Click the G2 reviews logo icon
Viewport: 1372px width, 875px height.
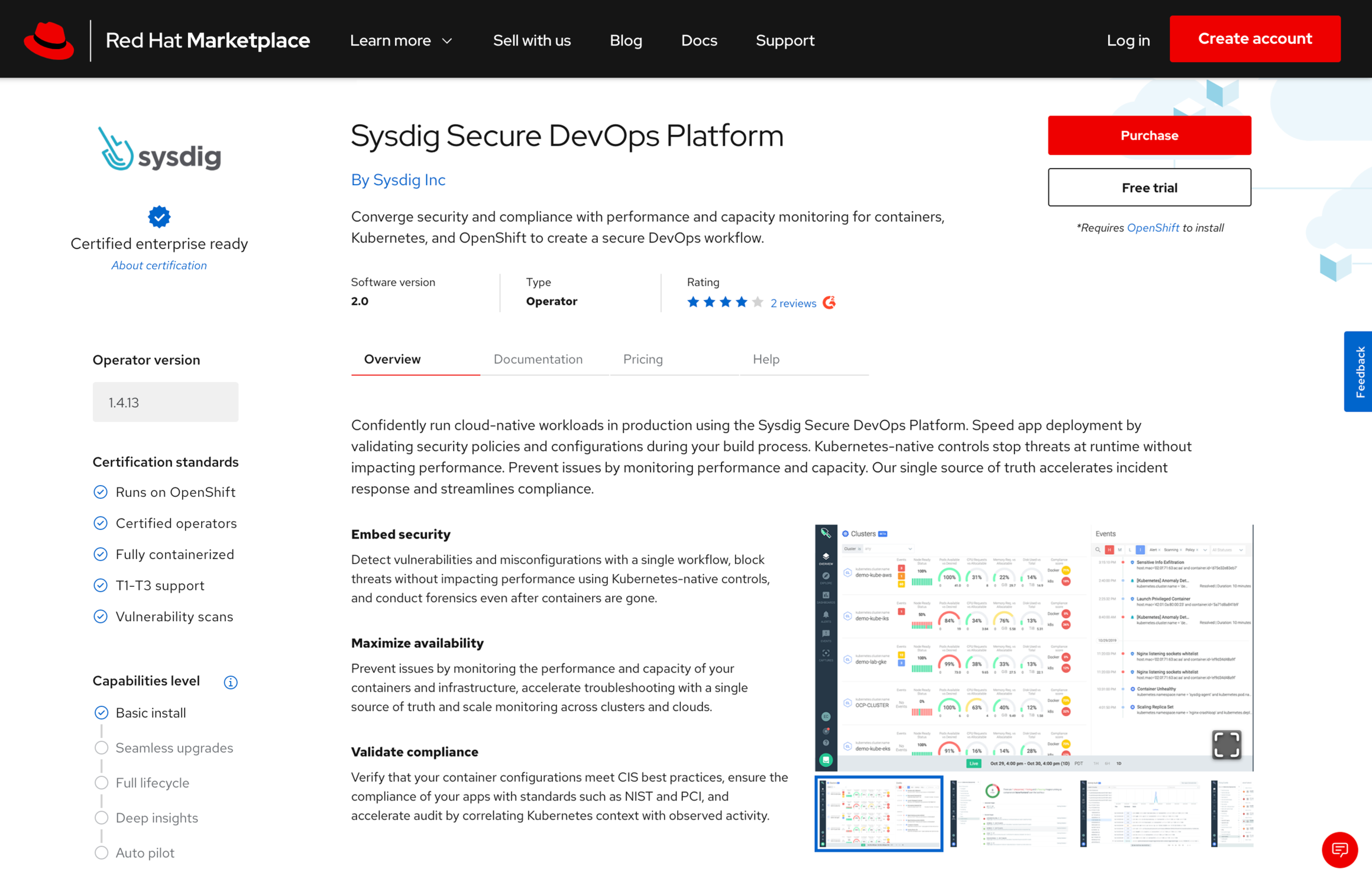(x=829, y=303)
